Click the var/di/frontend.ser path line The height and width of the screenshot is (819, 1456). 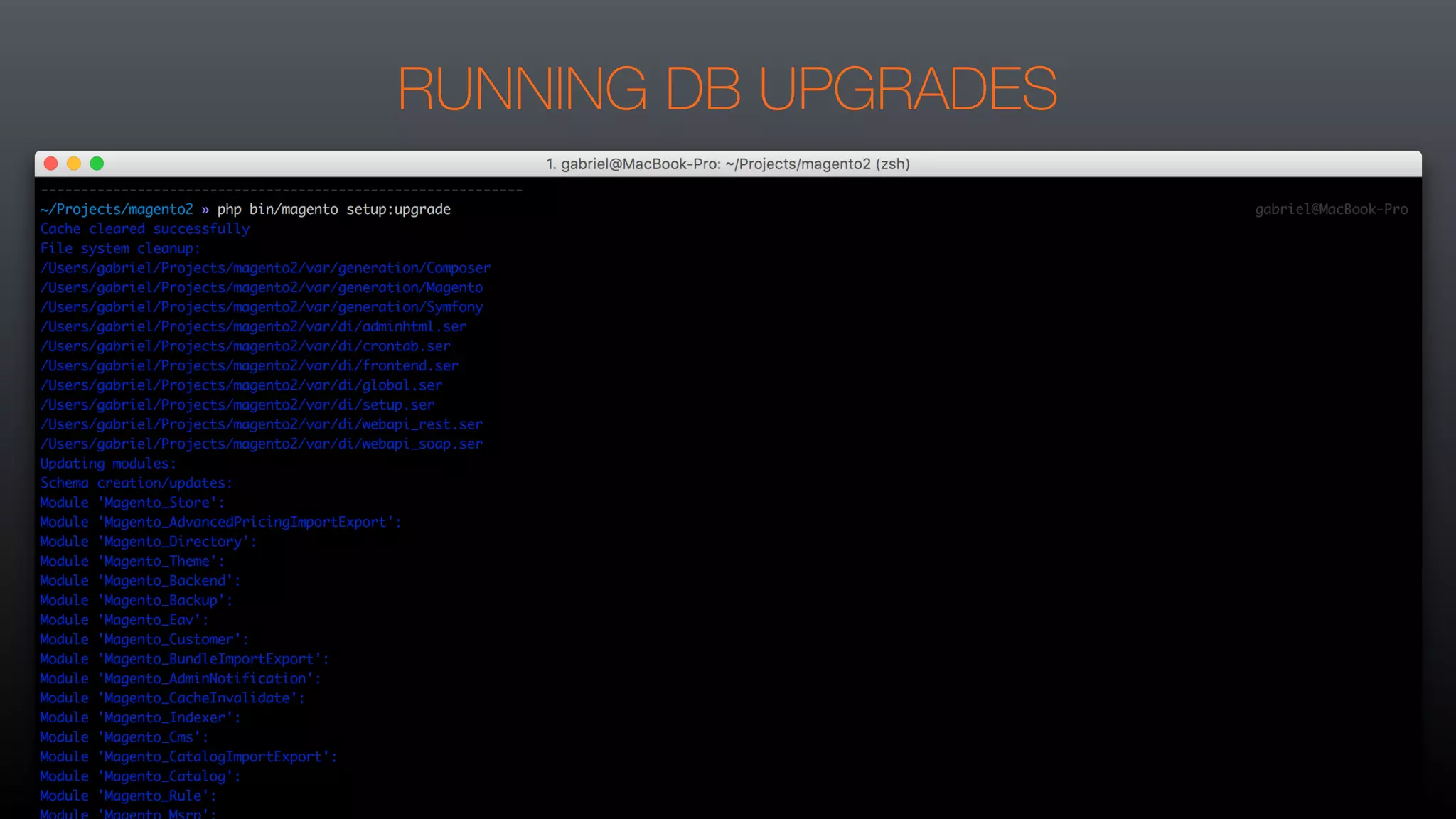[x=250, y=365]
